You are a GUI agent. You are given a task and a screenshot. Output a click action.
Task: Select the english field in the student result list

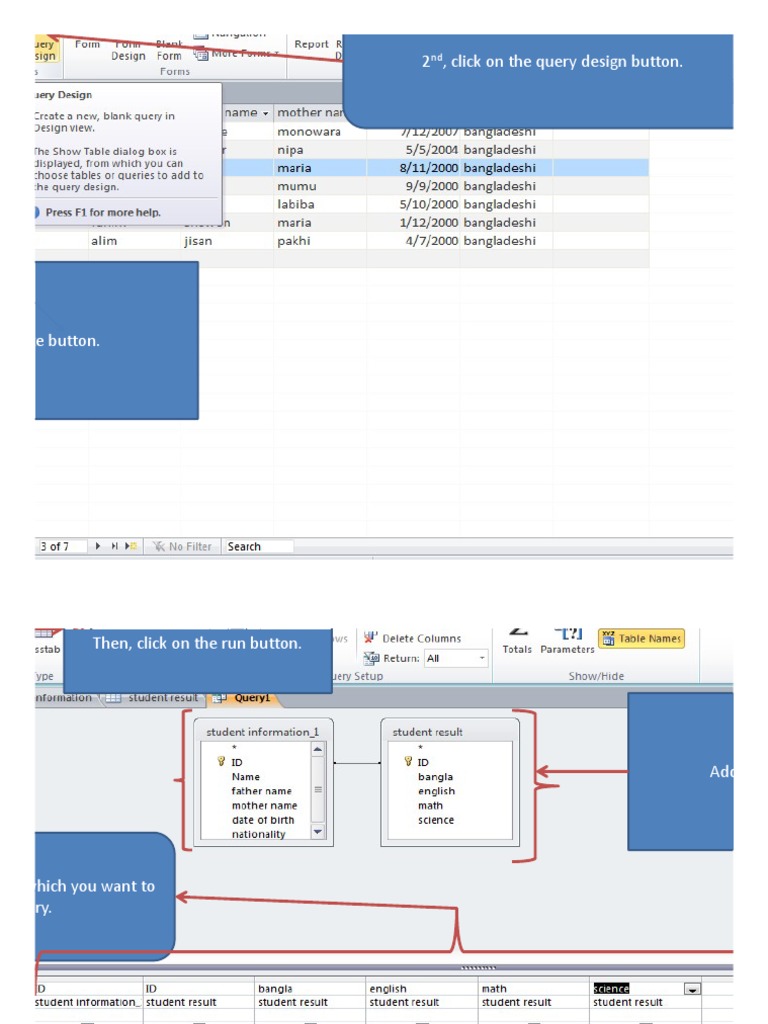point(436,791)
